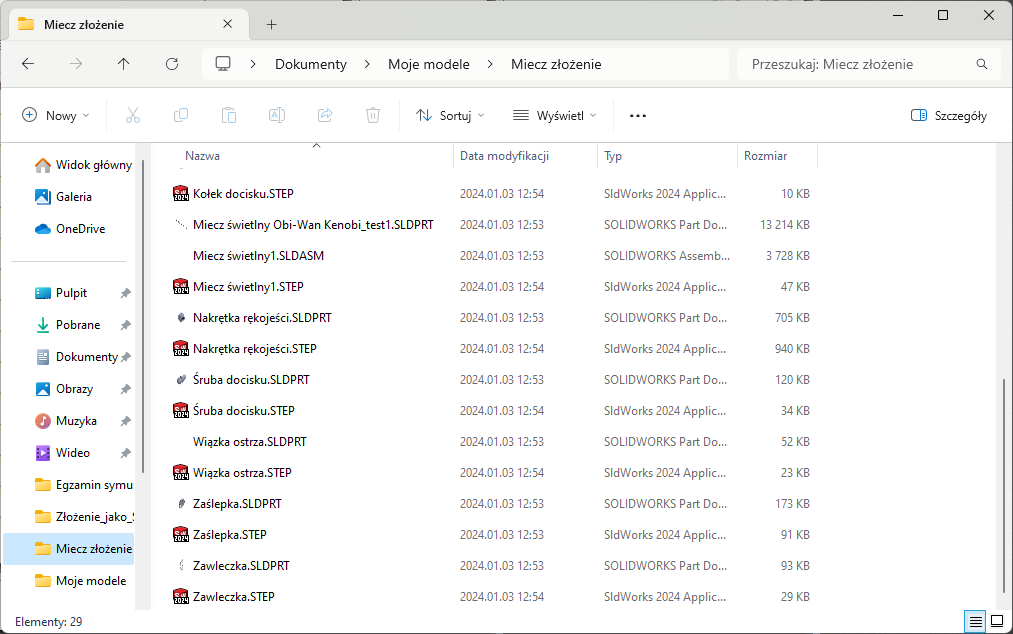Expand the Sortuj sort options

450,116
